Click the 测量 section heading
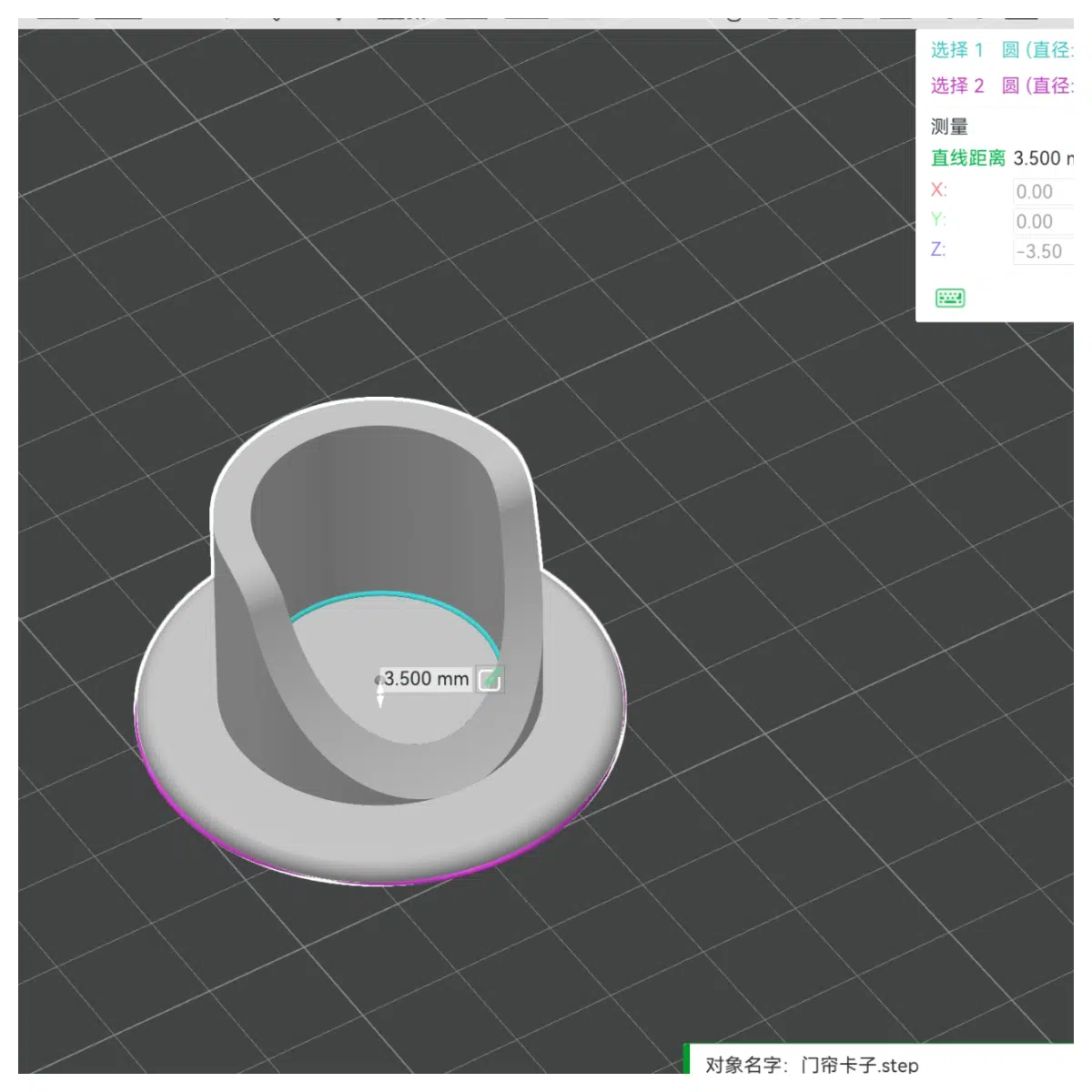This screenshot has width=1092, height=1092. point(949,126)
